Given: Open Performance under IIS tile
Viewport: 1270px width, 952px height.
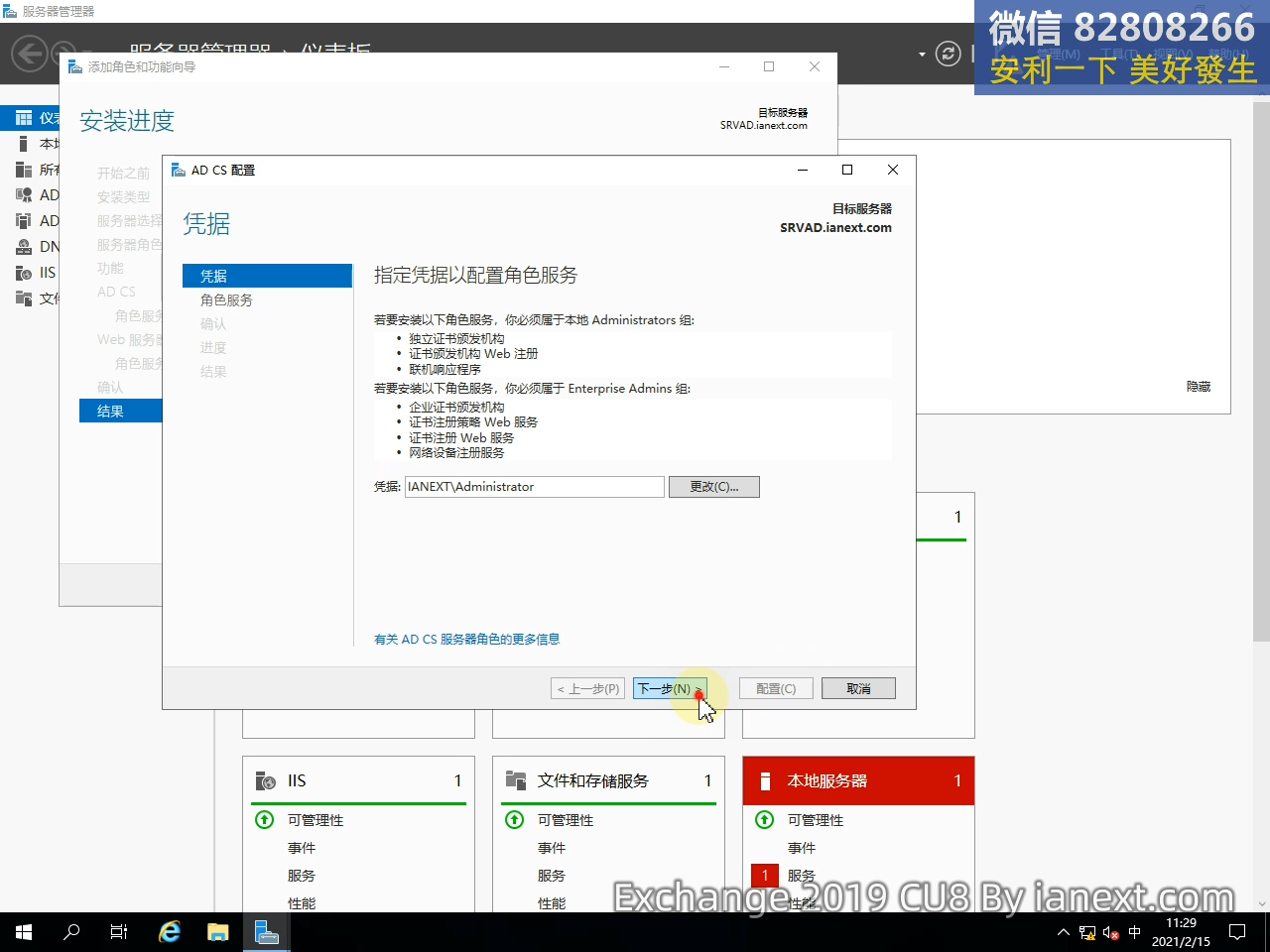Looking at the screenshot, I should point(302,903).
